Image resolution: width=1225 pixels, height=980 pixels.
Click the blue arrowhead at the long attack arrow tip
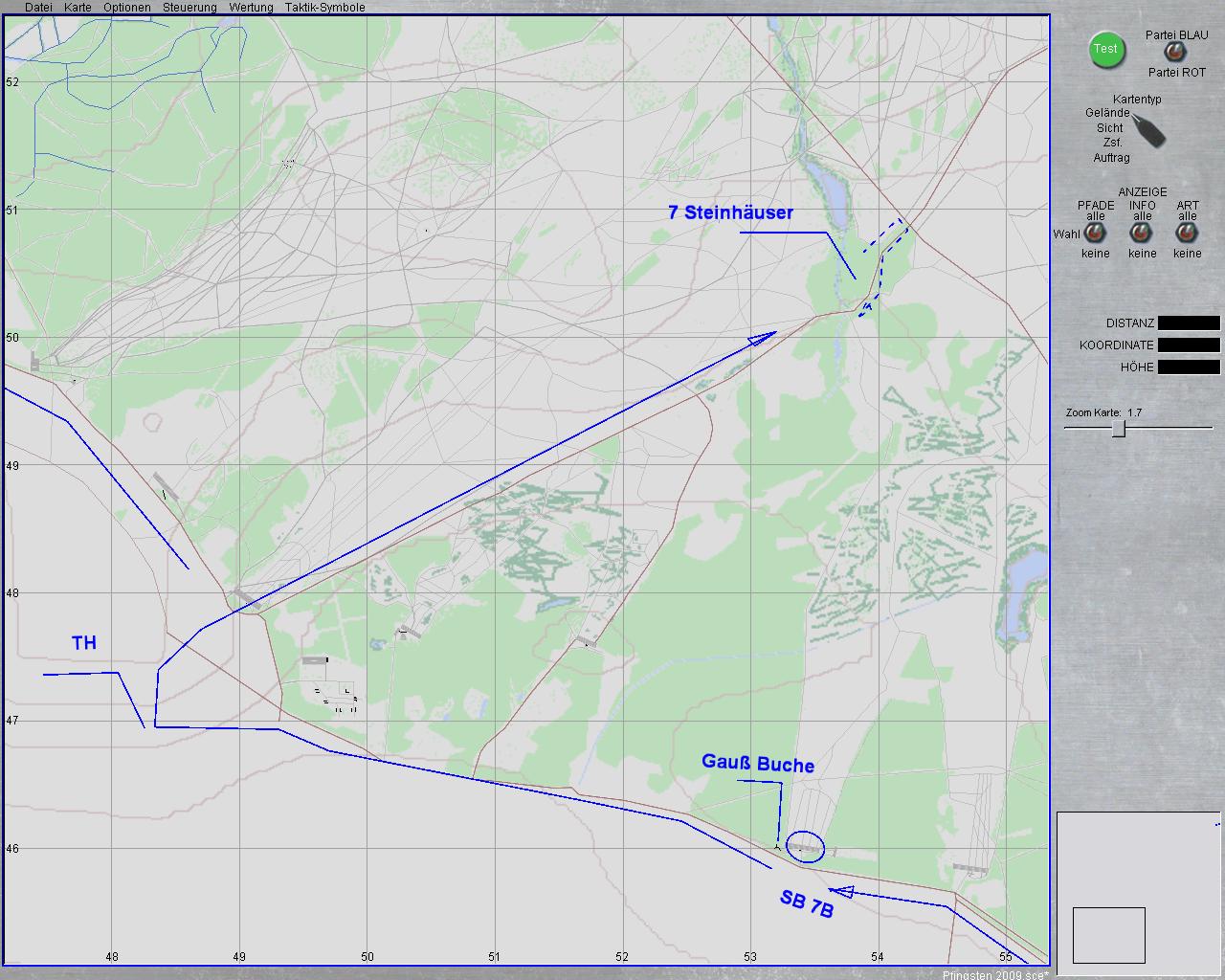pyautogui.click(x=764, y=337)
